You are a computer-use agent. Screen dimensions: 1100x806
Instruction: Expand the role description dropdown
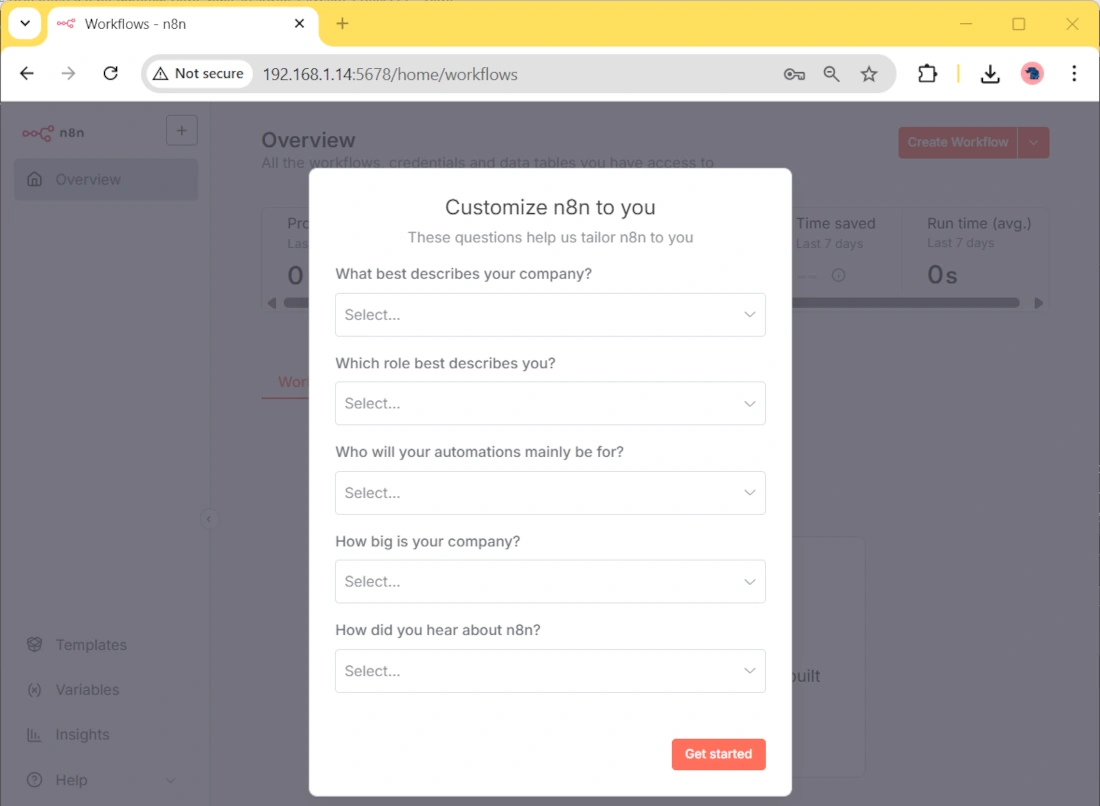pos(550,404)
